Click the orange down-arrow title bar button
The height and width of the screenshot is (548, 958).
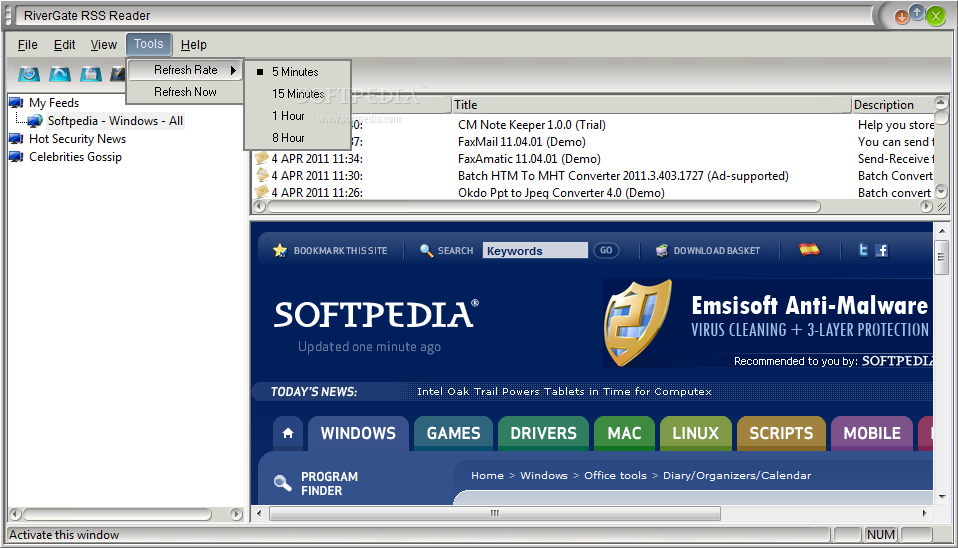(x=901, y=17)
